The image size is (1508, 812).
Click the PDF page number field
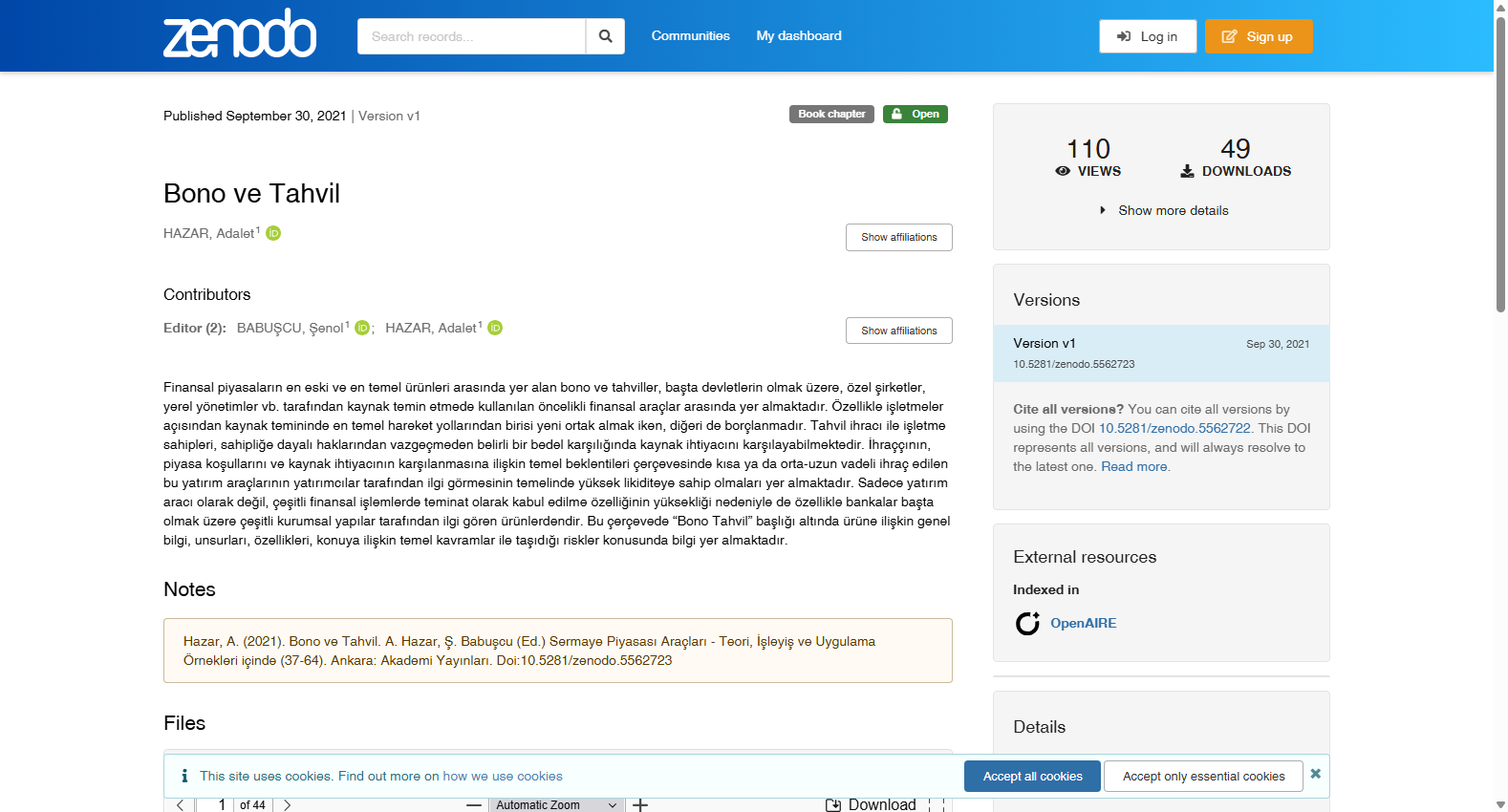pos(216,805)
